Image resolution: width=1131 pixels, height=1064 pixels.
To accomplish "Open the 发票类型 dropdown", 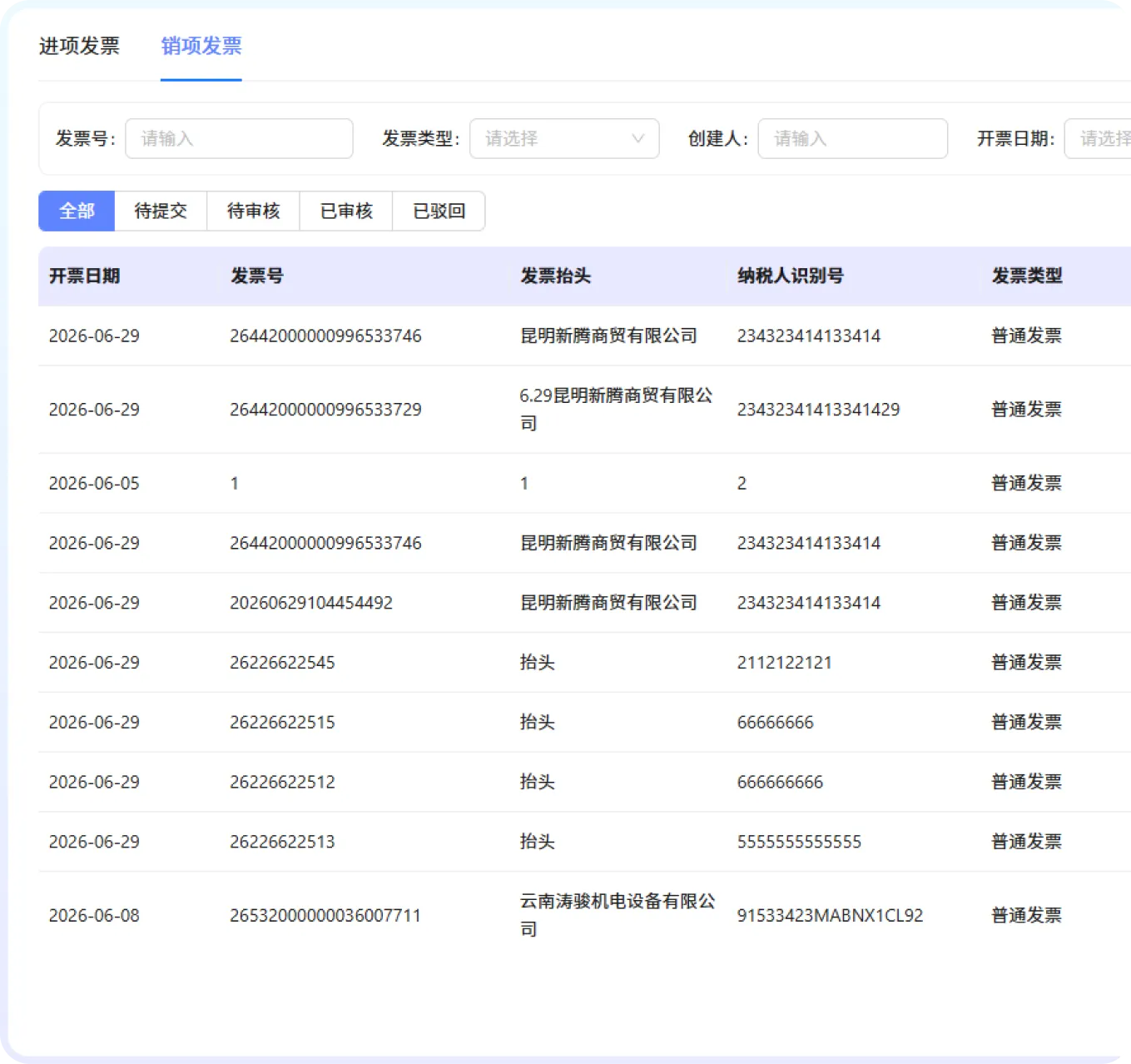I will [x=564, y=138].
